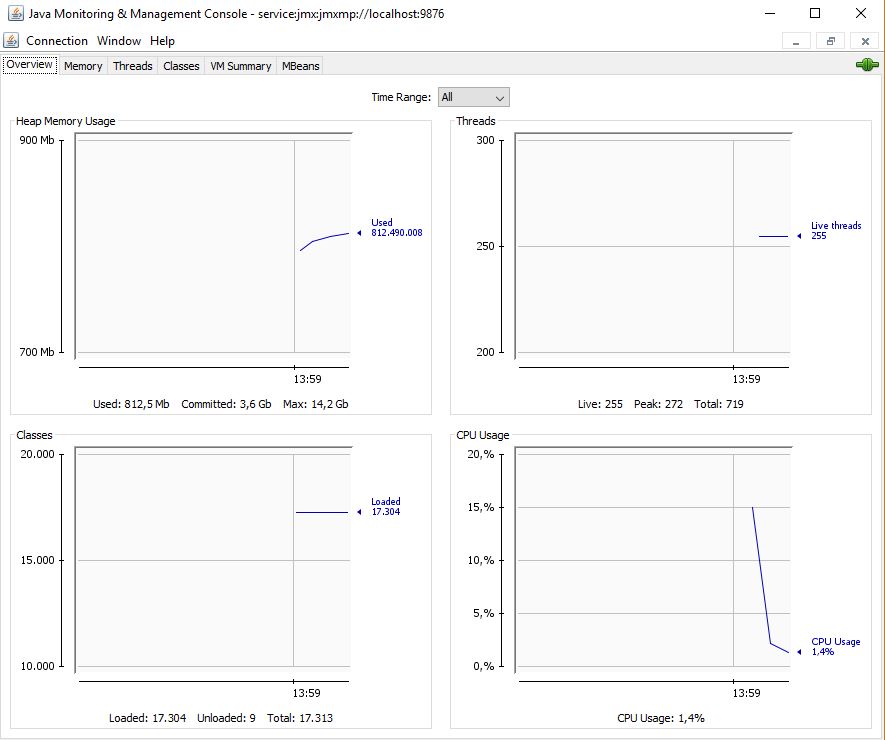This screenshot has width=885, height=740.
Task: Click the Time Range label
Action: (401, 97)
